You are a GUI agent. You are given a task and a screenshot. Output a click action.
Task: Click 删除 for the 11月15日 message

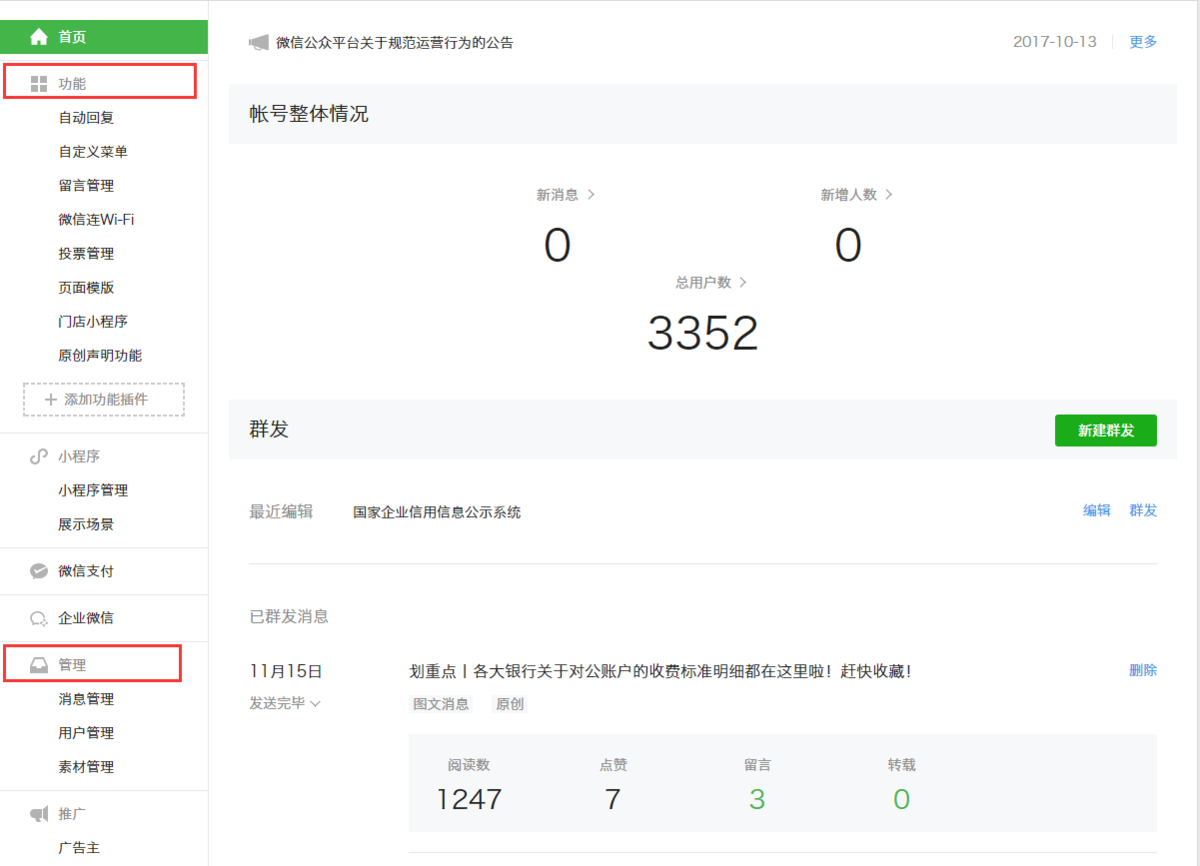1143,670
